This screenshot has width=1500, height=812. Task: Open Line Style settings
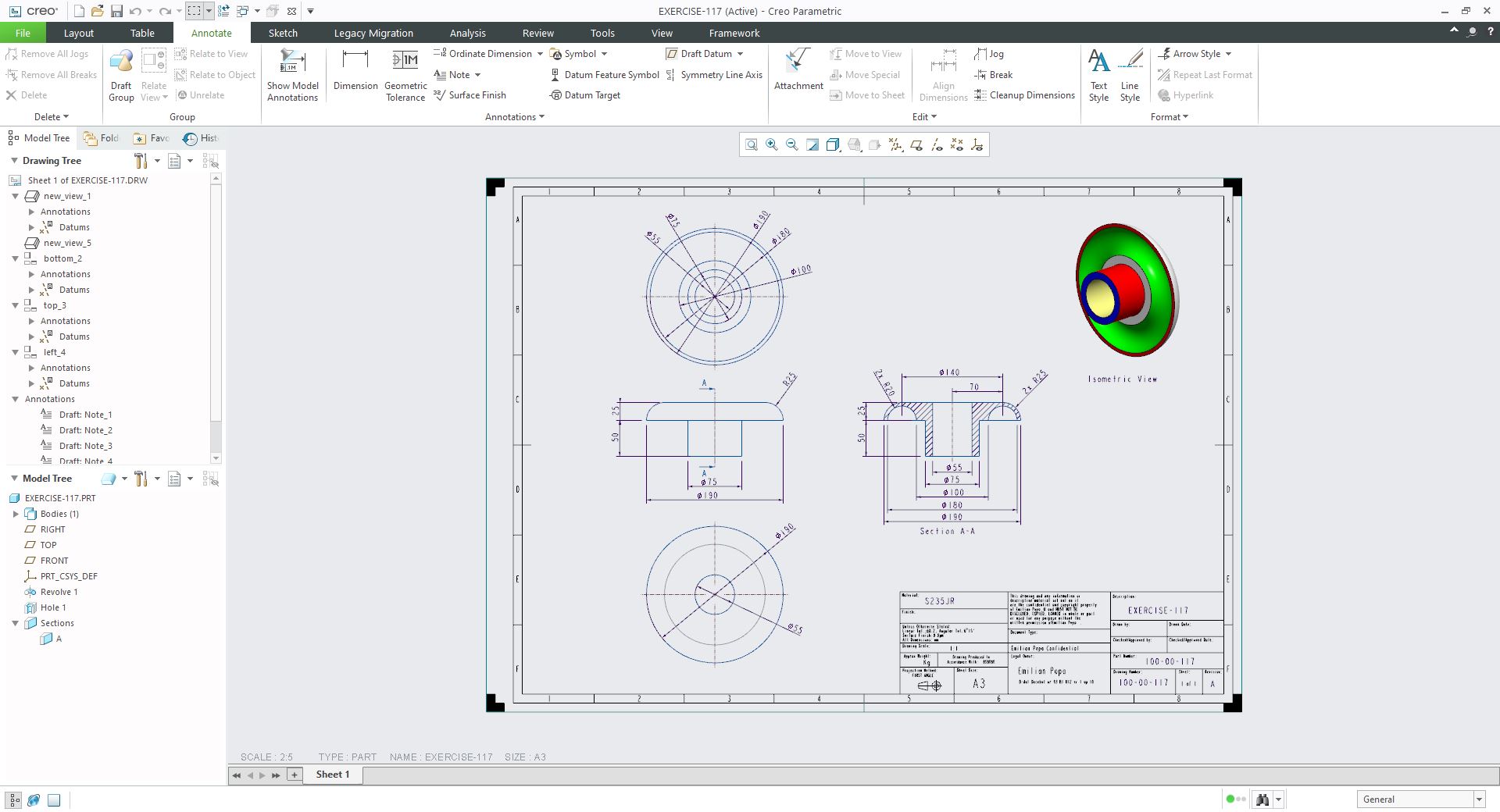[1130, 75]
